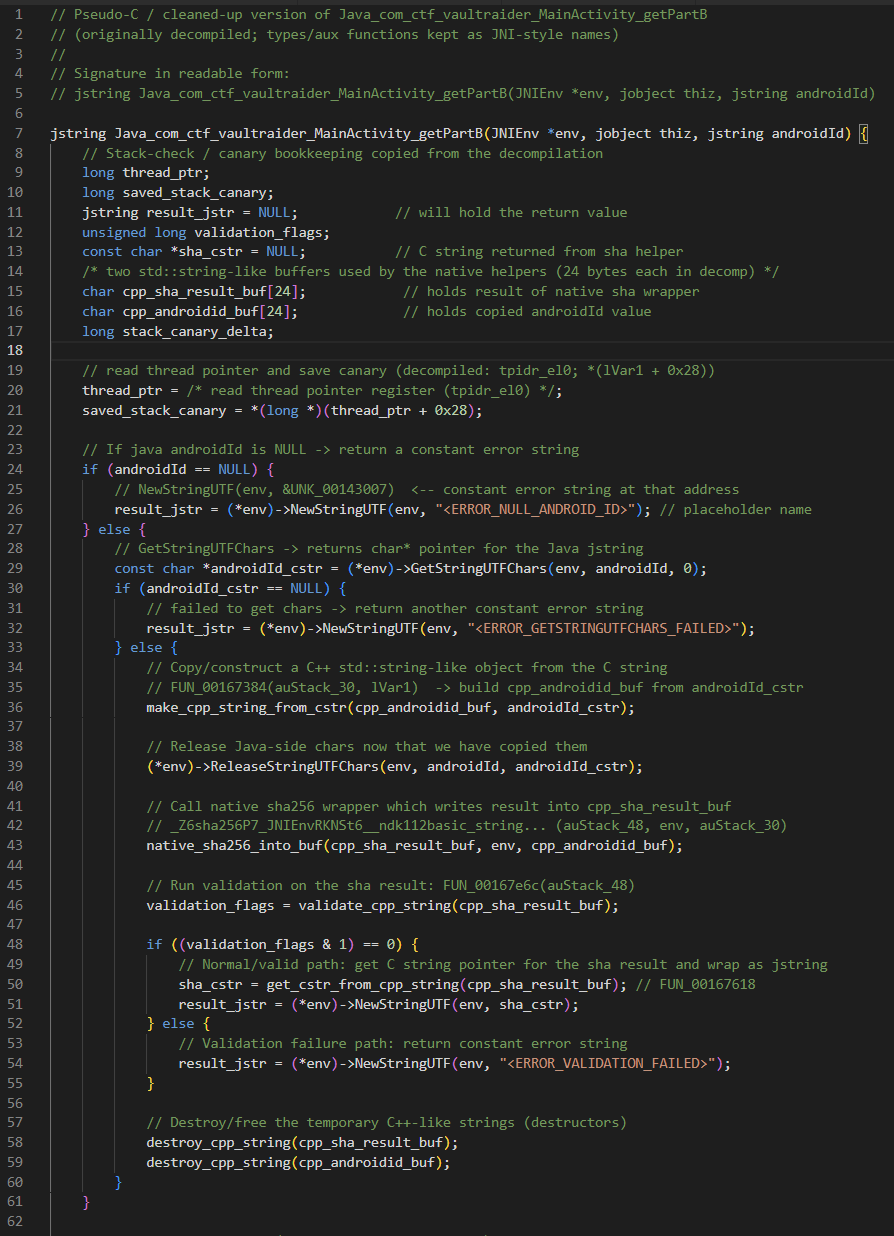Click the else keyword on line 52

click(178, 1023)
